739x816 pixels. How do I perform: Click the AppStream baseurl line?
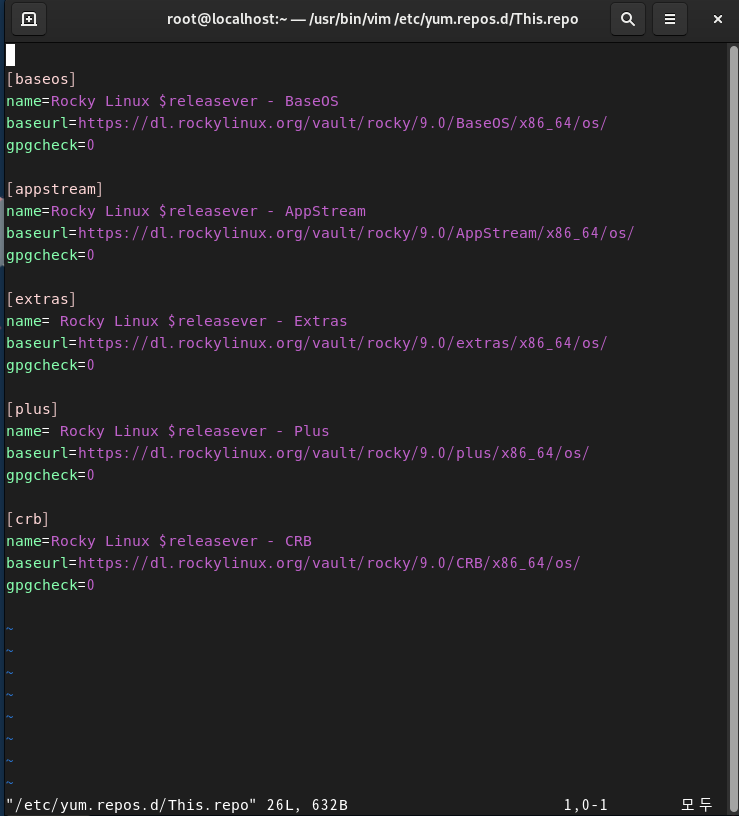pos(320,233)
